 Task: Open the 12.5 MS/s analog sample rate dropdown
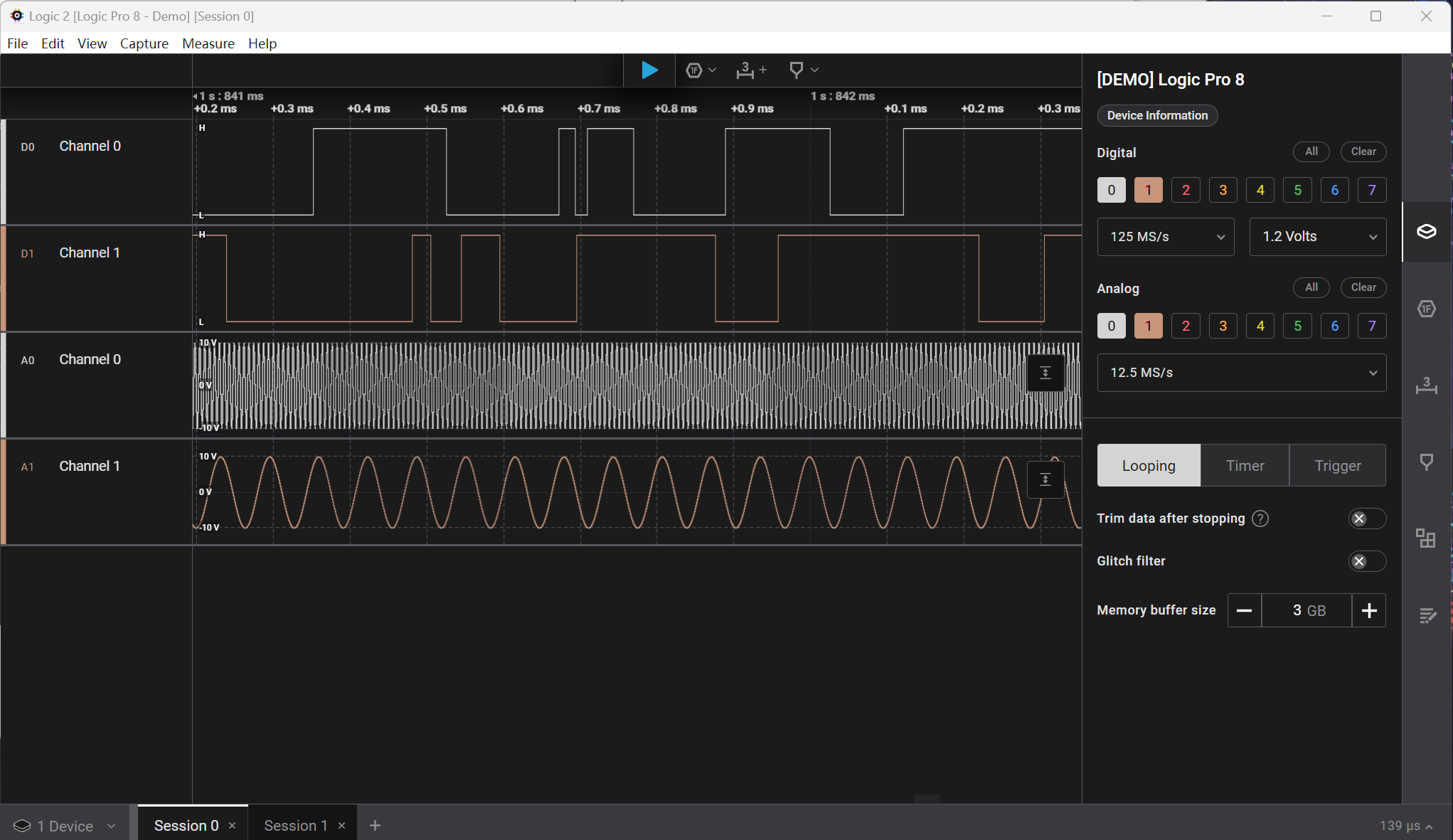click(x=1242, y=373)
